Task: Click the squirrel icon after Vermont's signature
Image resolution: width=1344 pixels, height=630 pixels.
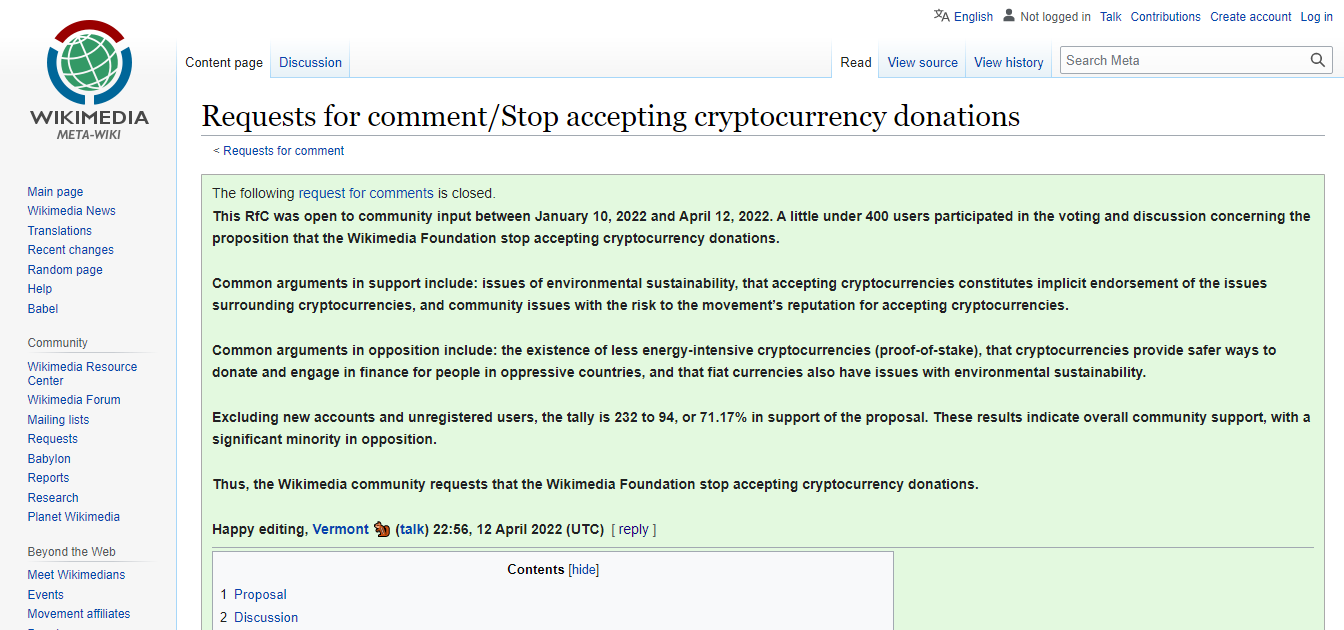Action: (x=382, y=529)
